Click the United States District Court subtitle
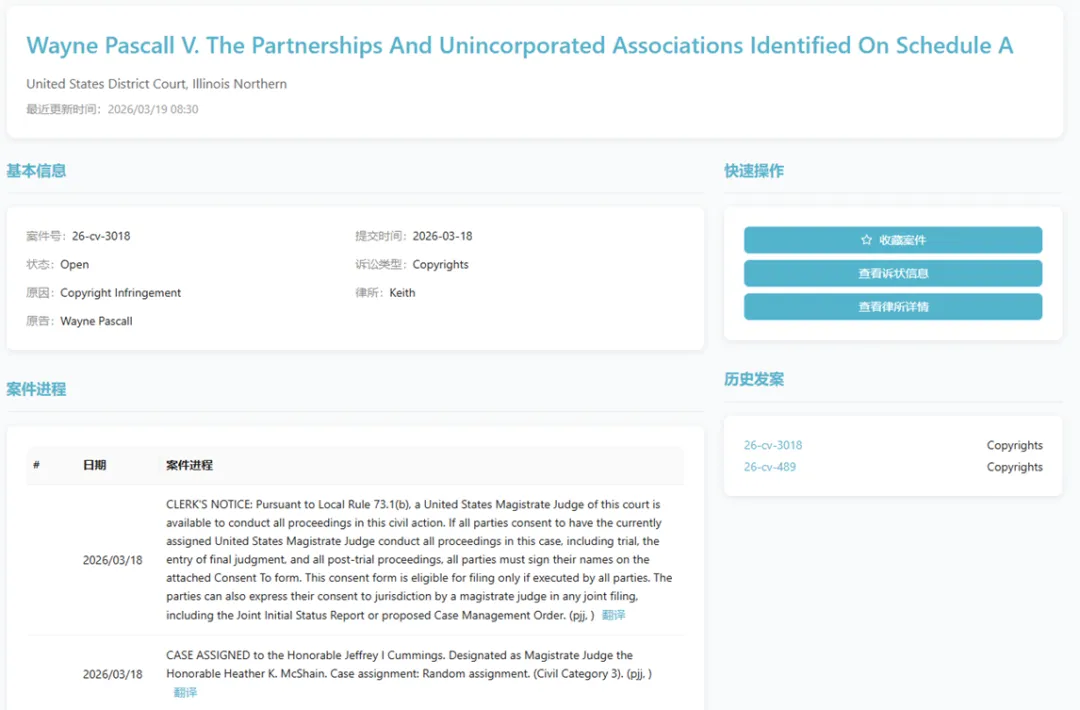 tap(157, 84)
